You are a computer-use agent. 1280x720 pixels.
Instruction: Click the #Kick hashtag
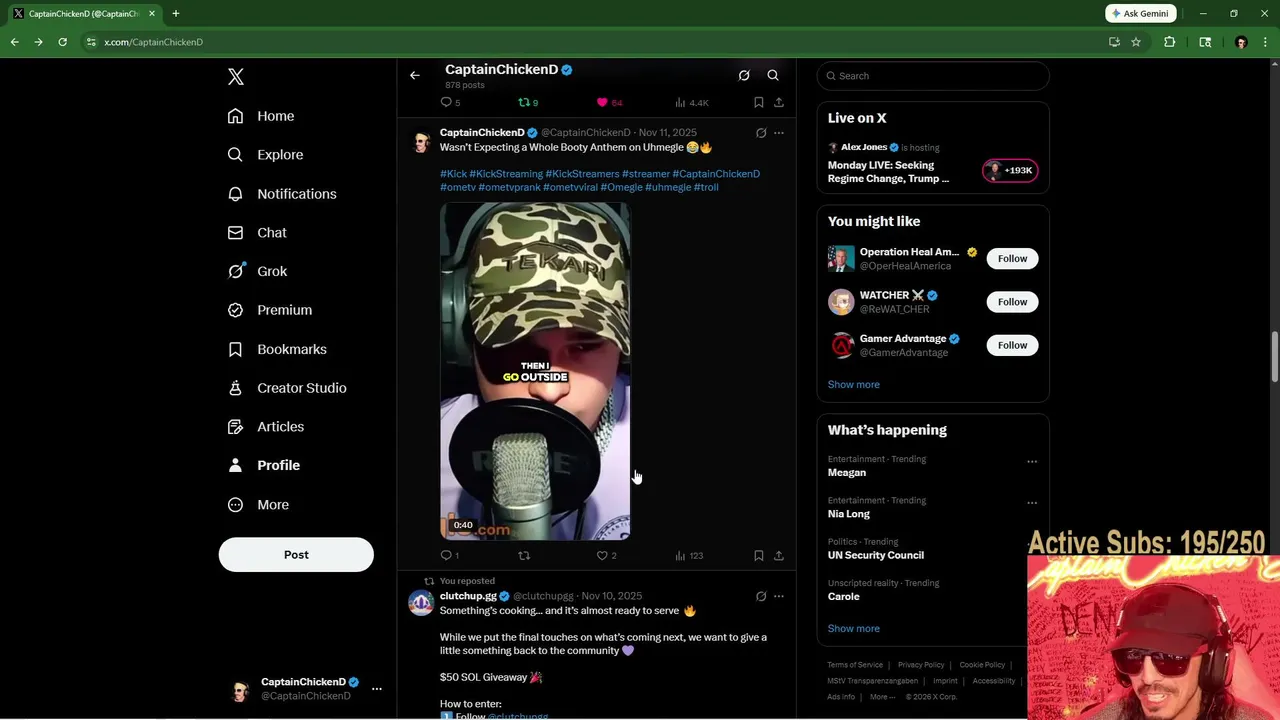pos(453,174)
